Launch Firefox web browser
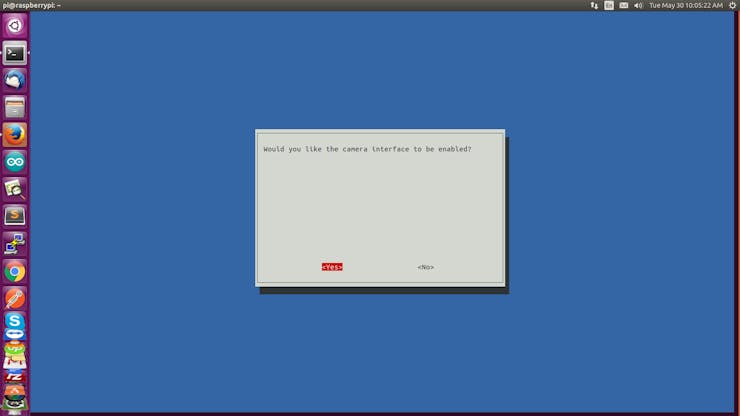The width and height of the screenshot is (740, 416). click(15, 135)
